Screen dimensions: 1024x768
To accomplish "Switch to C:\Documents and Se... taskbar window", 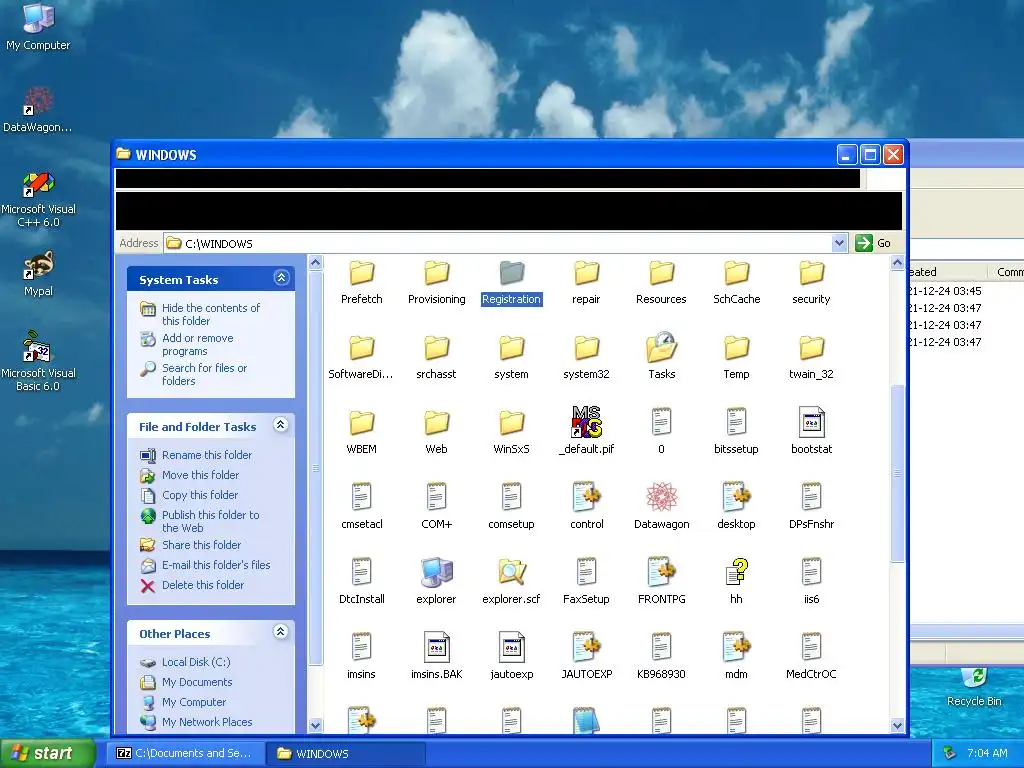I will click(x=185, y=754).
